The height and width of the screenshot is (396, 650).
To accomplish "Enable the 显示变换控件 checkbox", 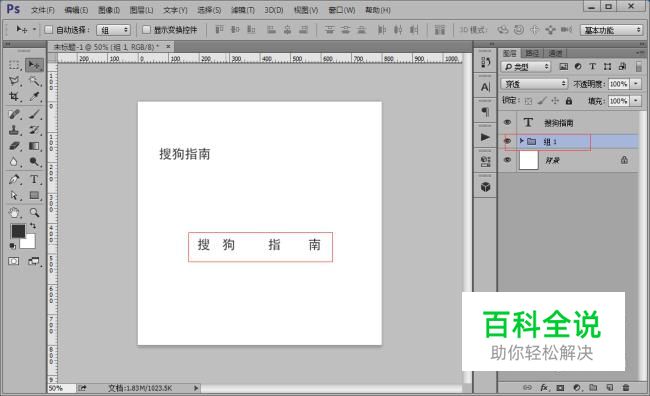I will [146, 29].
